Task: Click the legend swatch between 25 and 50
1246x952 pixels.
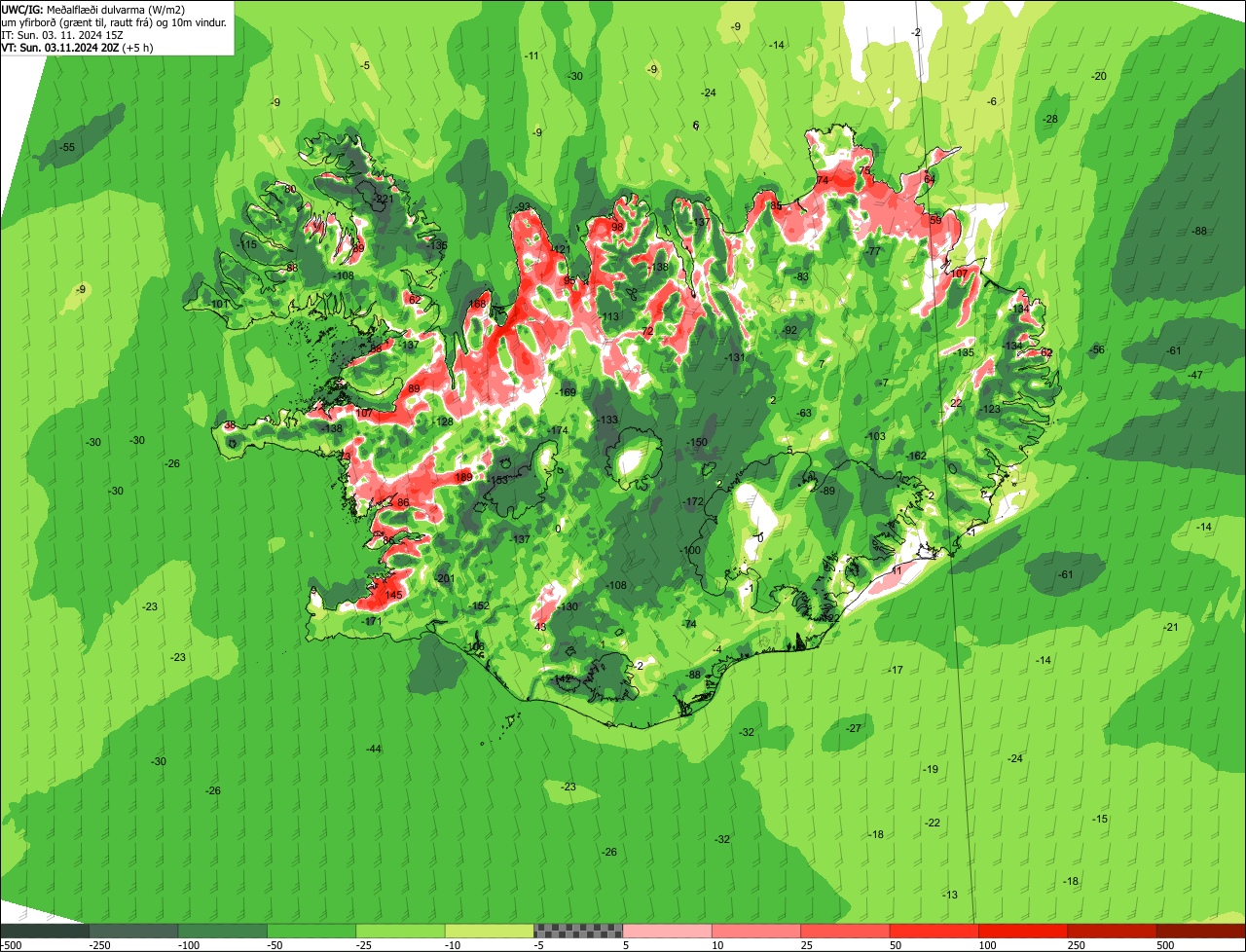Action: click(x=846, y=931)
